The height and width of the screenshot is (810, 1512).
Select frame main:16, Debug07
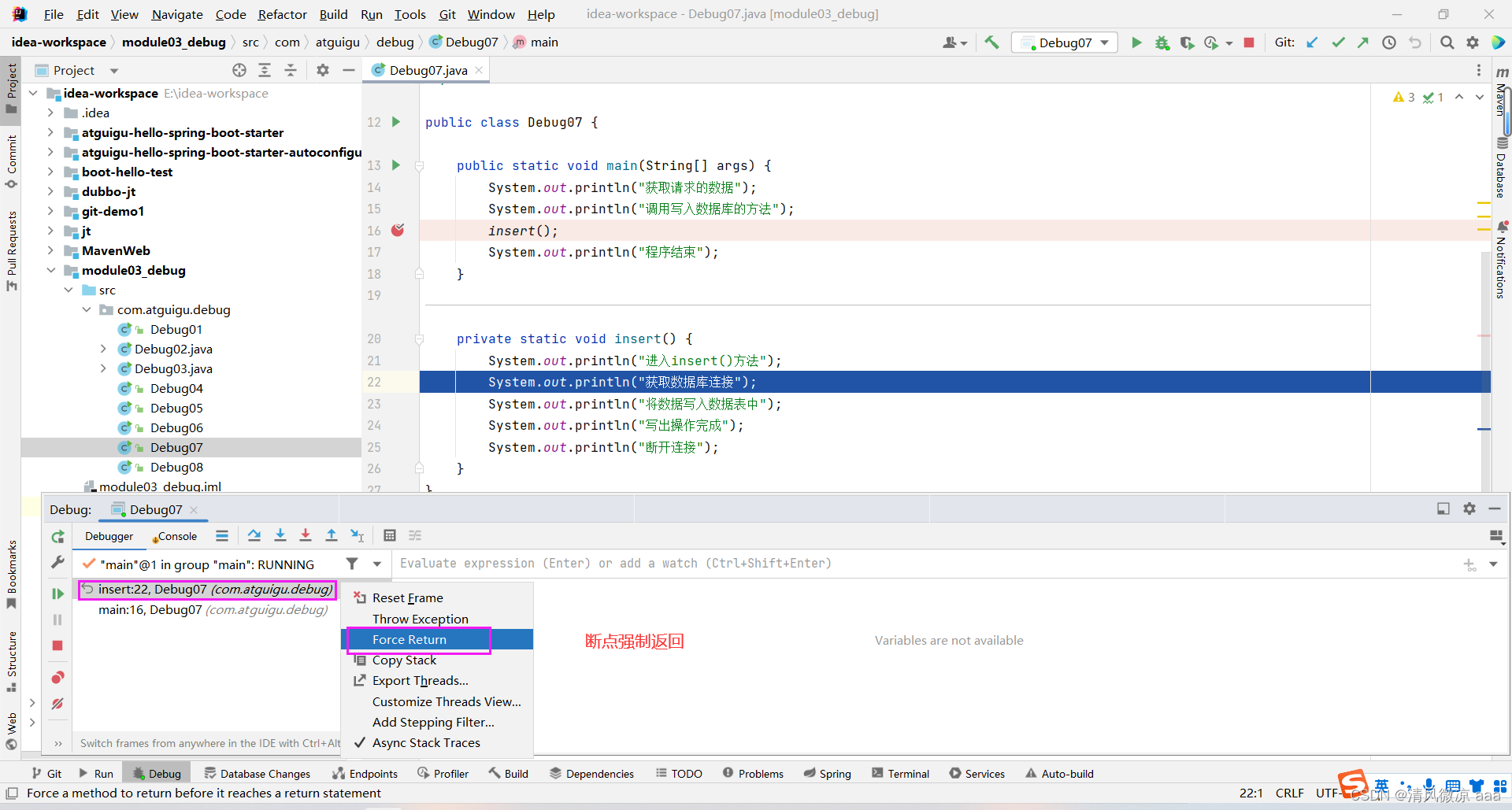click(213, 609)
